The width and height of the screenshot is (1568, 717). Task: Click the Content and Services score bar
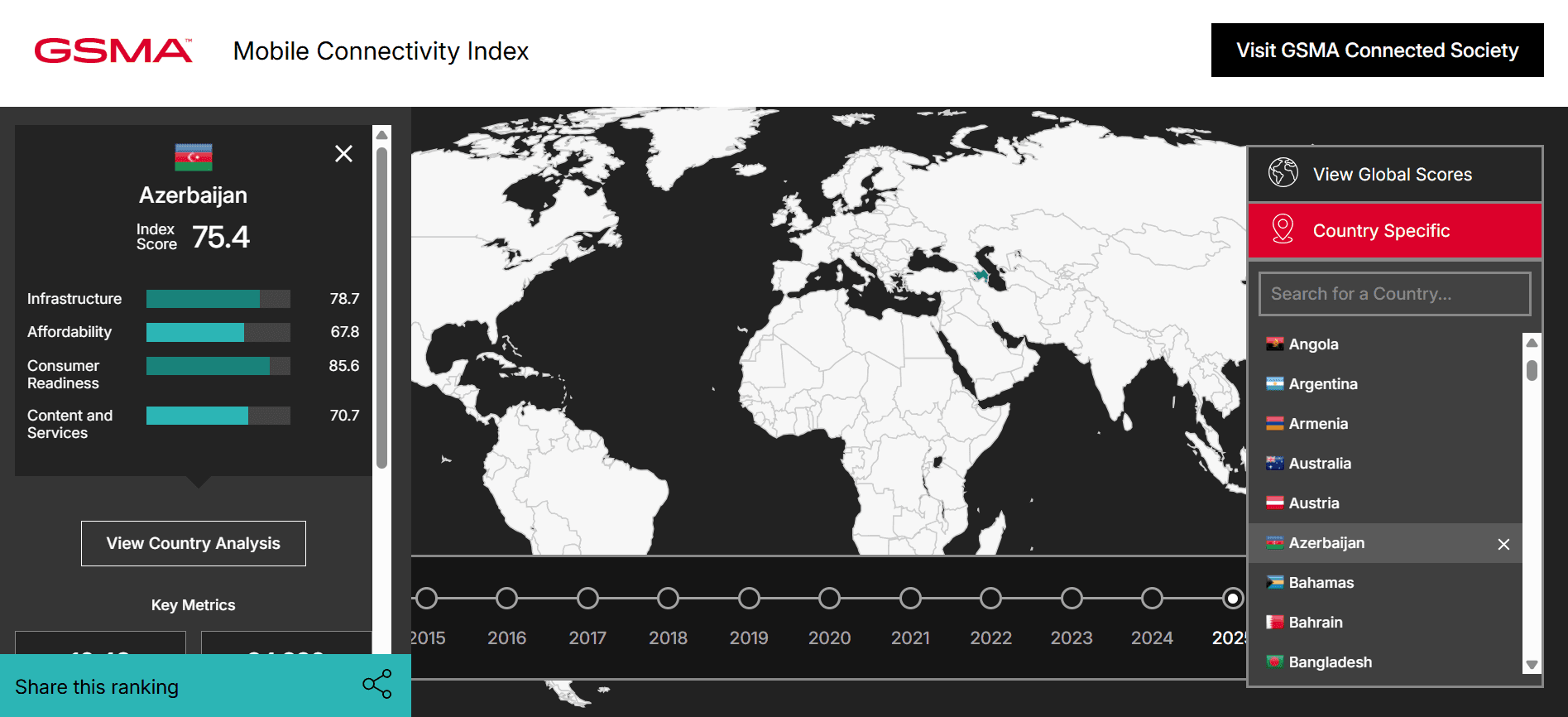218,416
